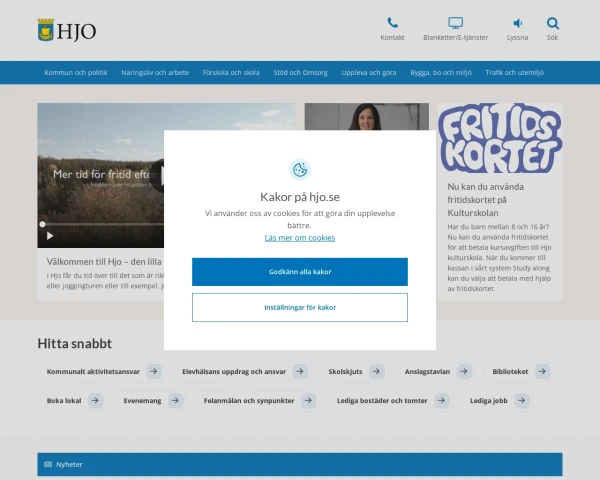Screen dimensions: 600x480
Task: Open Förskola och skola menu
Action: [x=231, y=72]
